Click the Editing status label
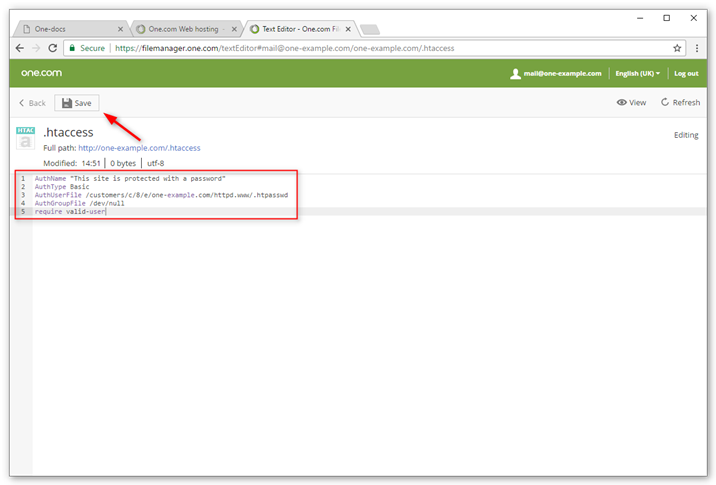This screenshot has height=485, width=716. point(686,135)
